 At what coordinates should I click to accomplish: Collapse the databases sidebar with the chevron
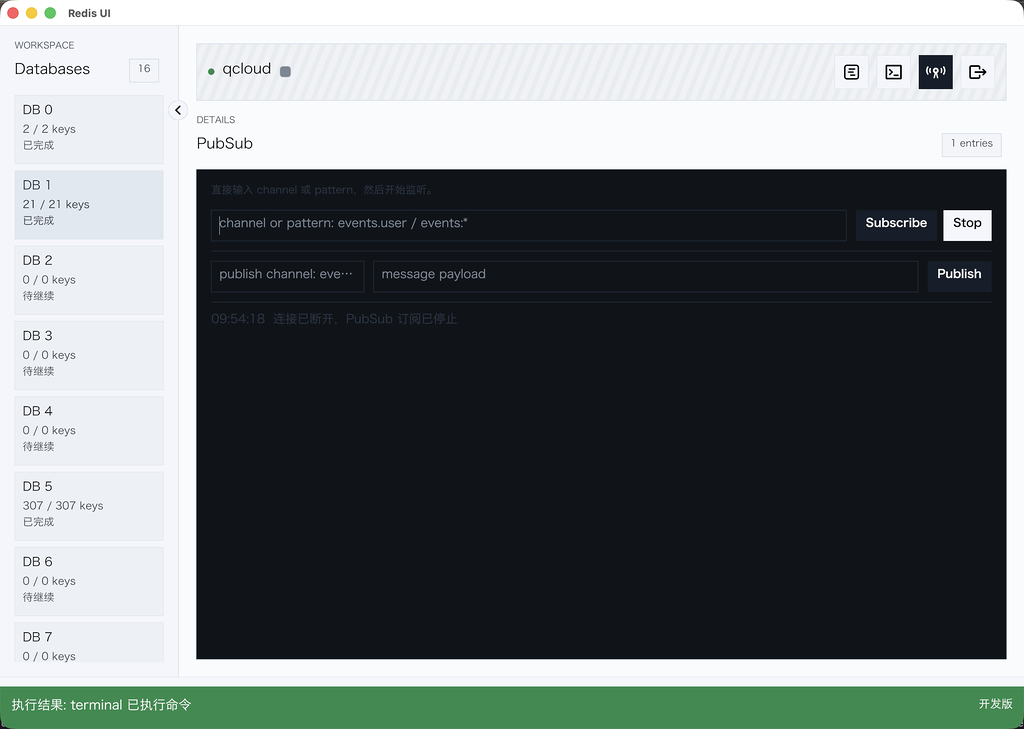[x=178, y=110]
